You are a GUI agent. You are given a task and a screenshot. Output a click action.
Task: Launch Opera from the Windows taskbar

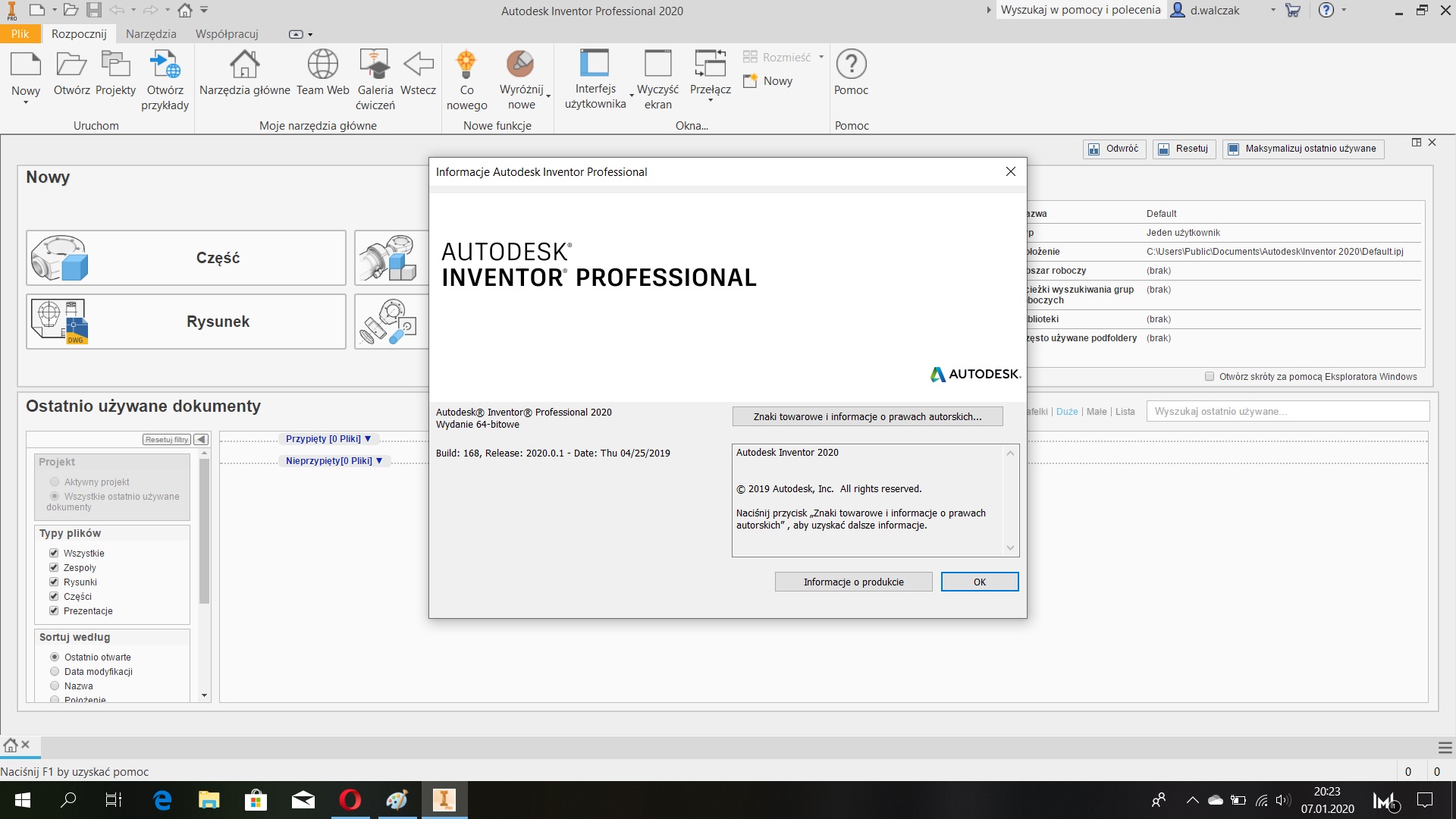tap(350, 800)
